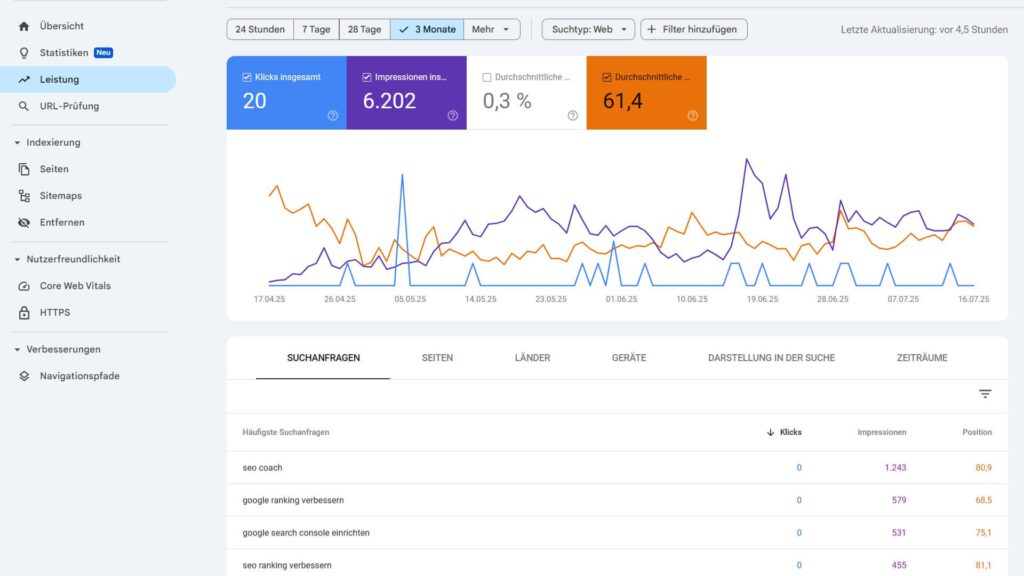Viewport: 1024px width, 576px height.
Task: Sort table by Klicks column header
Action: (x=789, y=432)
